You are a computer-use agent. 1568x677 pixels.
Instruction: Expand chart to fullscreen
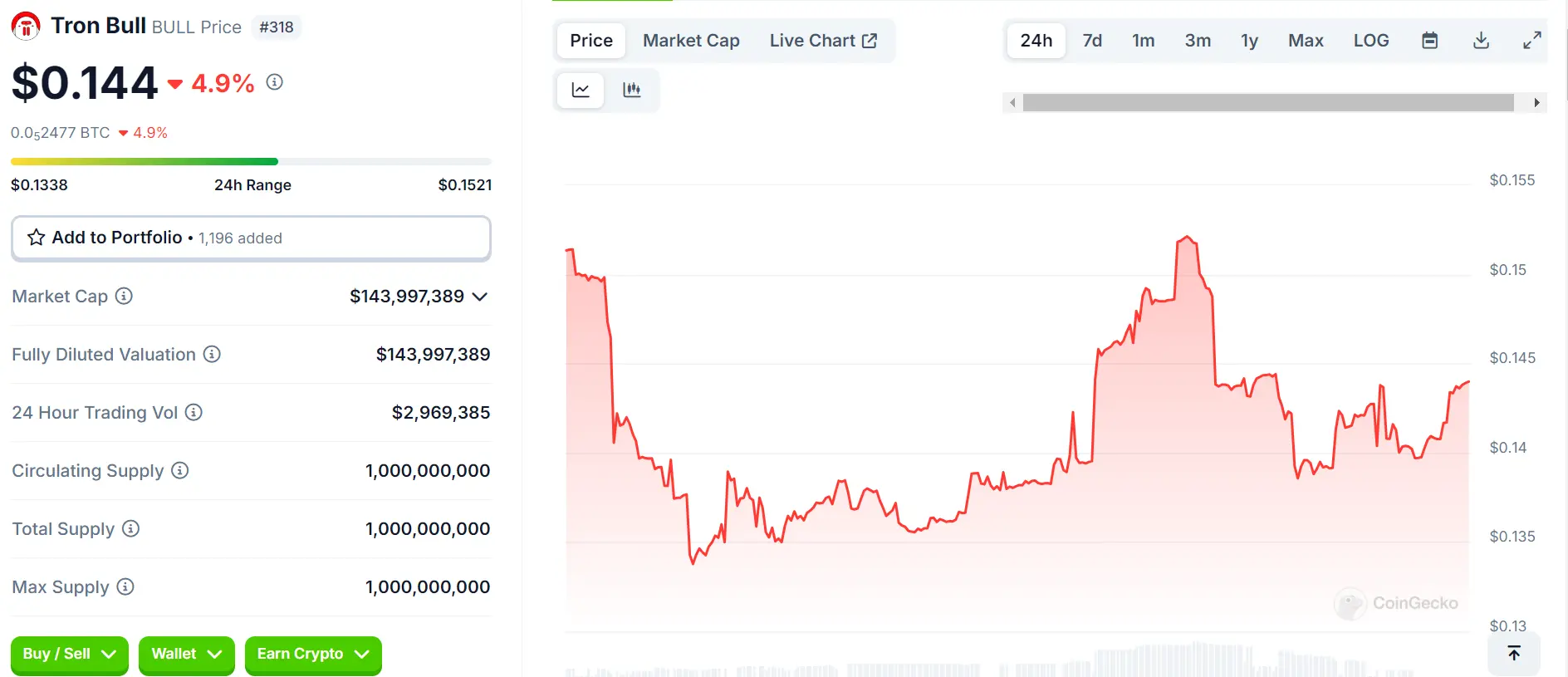coord(1532,41)
